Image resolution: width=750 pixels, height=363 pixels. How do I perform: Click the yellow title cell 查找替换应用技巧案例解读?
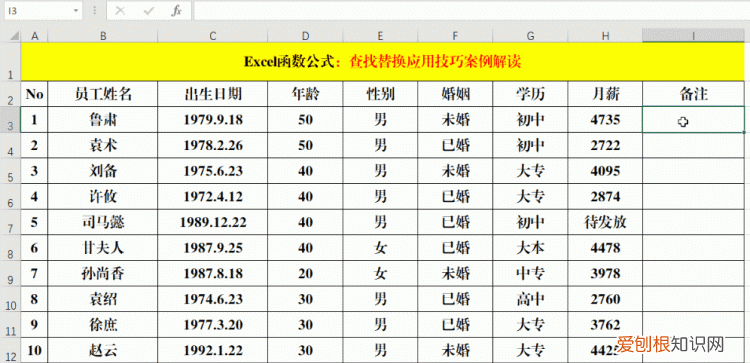[x=383, y=62]
